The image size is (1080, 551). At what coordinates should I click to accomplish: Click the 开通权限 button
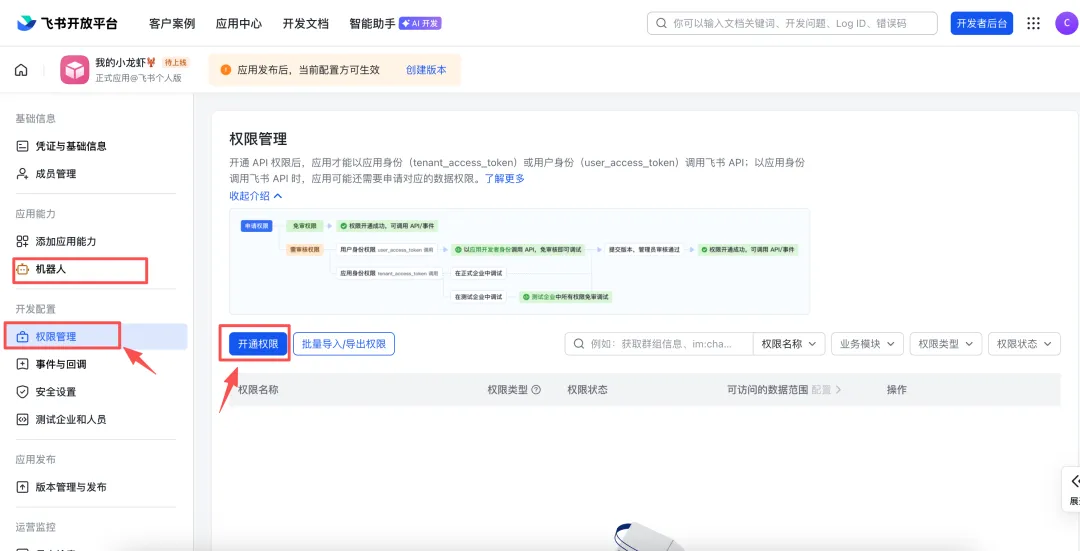coord(258,344)
